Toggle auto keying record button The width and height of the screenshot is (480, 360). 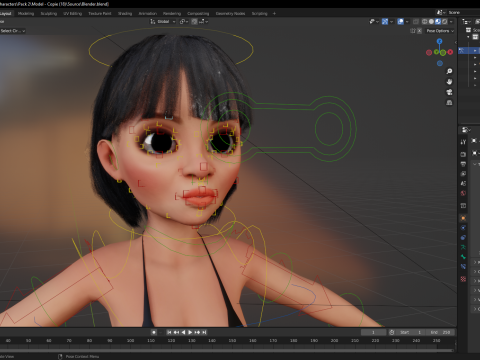pos(154,332)
